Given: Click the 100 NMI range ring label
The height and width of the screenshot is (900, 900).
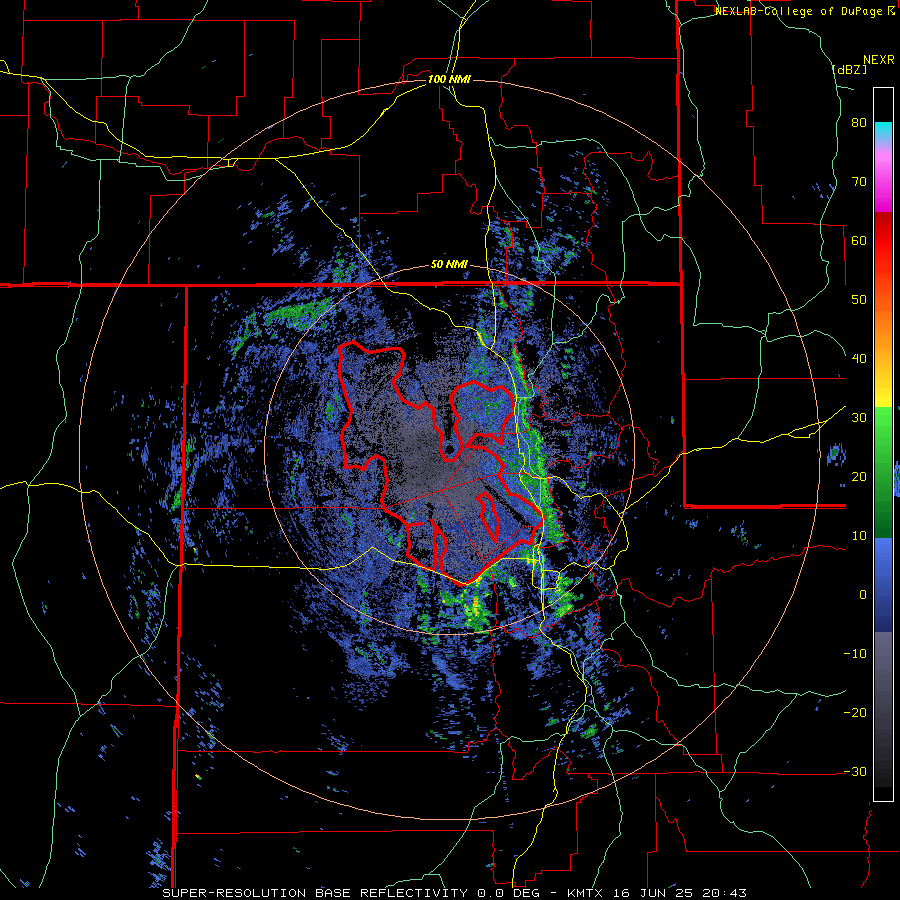Looking at the screenshot, I should 449,79.
